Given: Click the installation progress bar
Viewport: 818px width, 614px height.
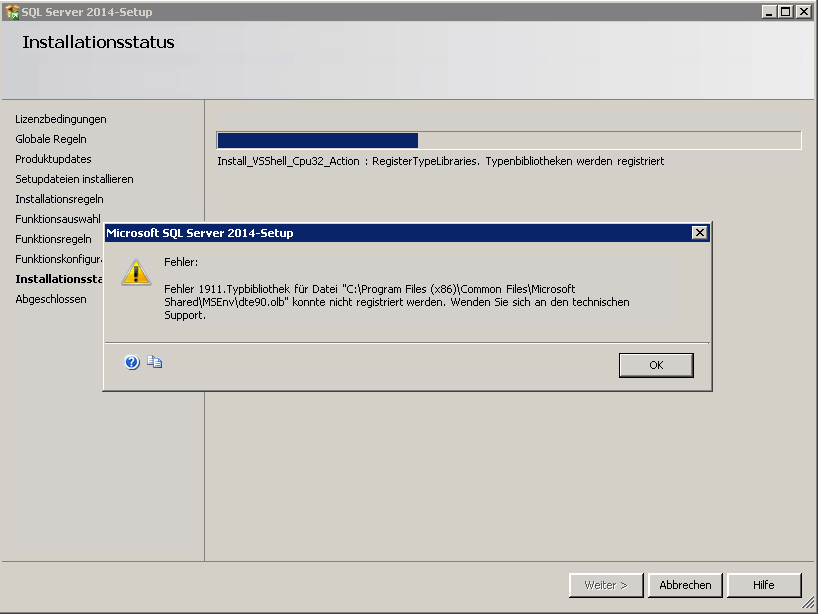Looking at the screenshot, I should coord(509,140).
